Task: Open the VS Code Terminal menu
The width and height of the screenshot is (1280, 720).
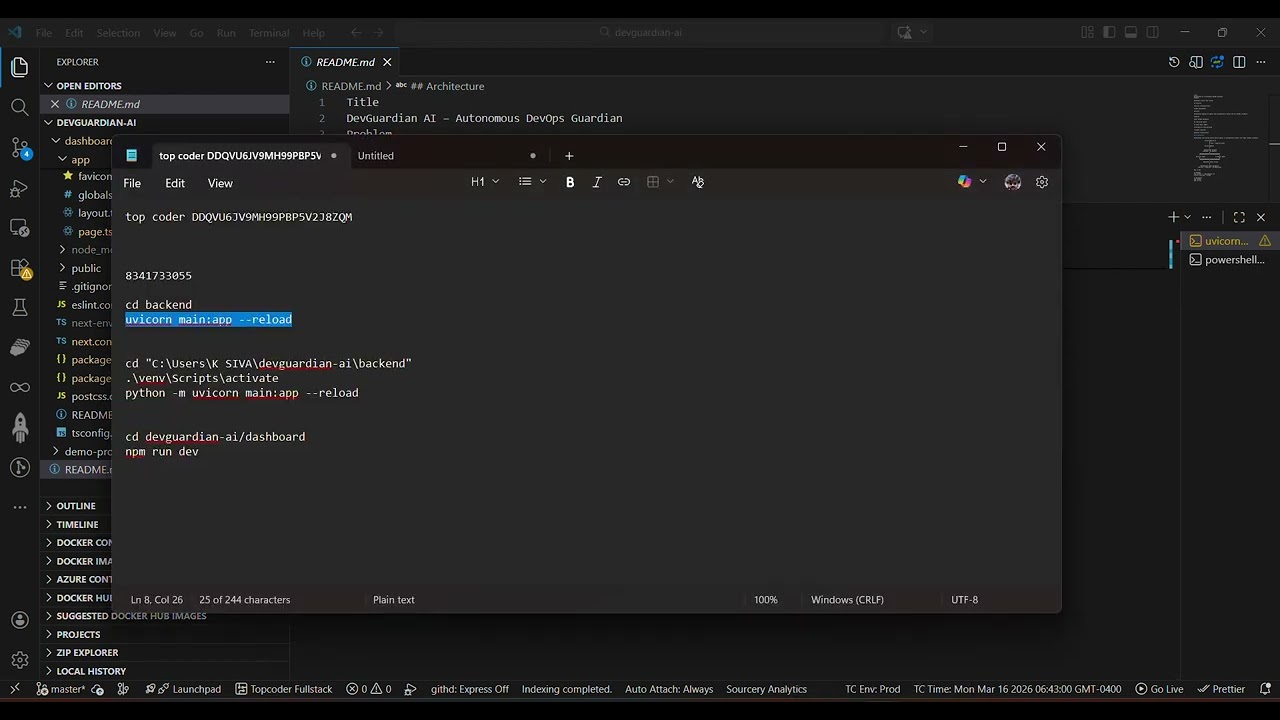Action: pyautogui.click(x=269, y=33)
